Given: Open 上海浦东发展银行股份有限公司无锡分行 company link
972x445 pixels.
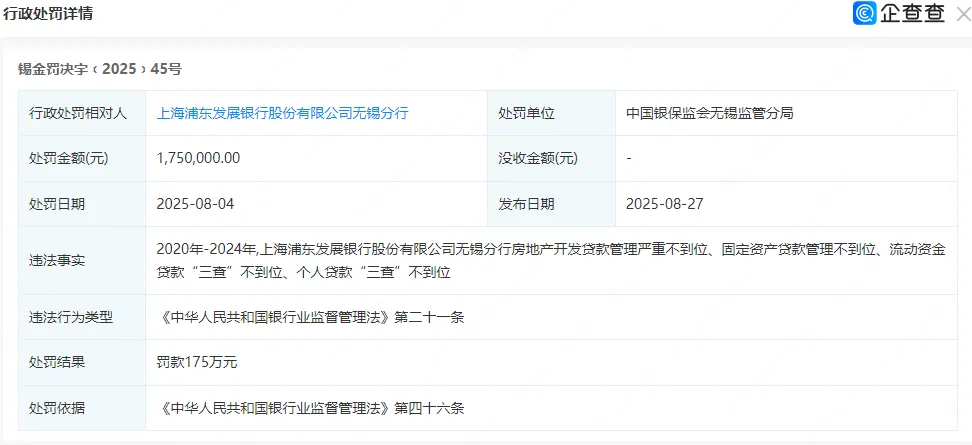Looking at the screenshot, I should [x=282, y=113].
